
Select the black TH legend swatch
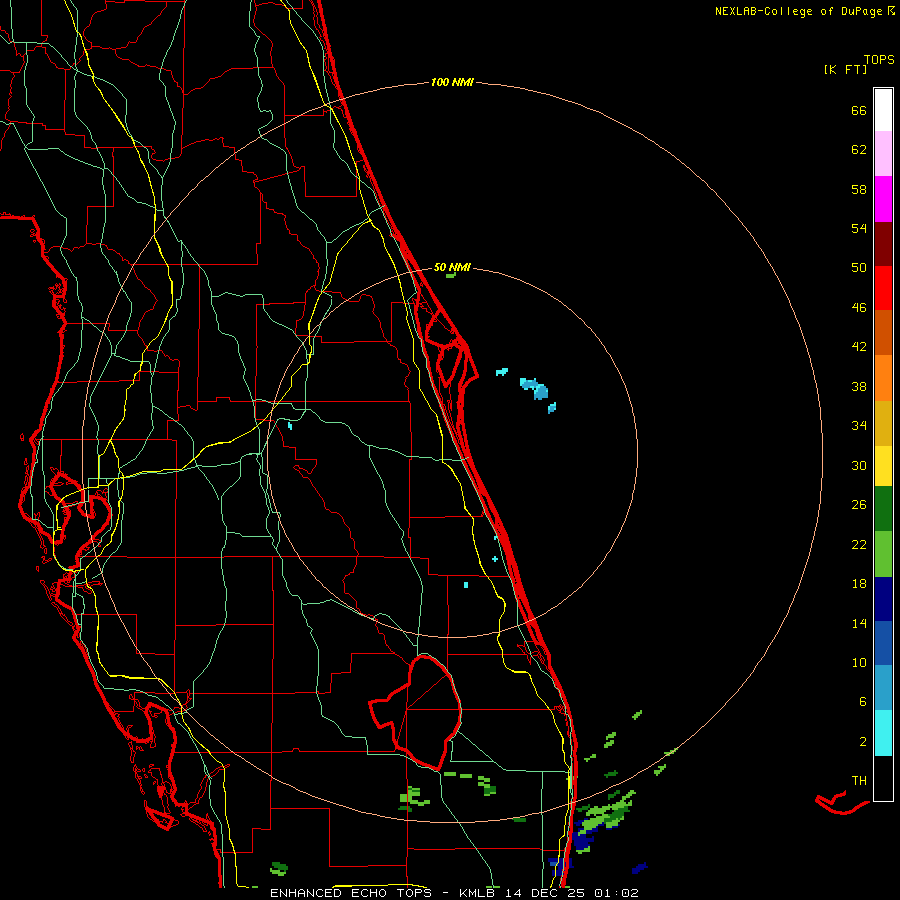pyautogui.click(x=883, y=778)
